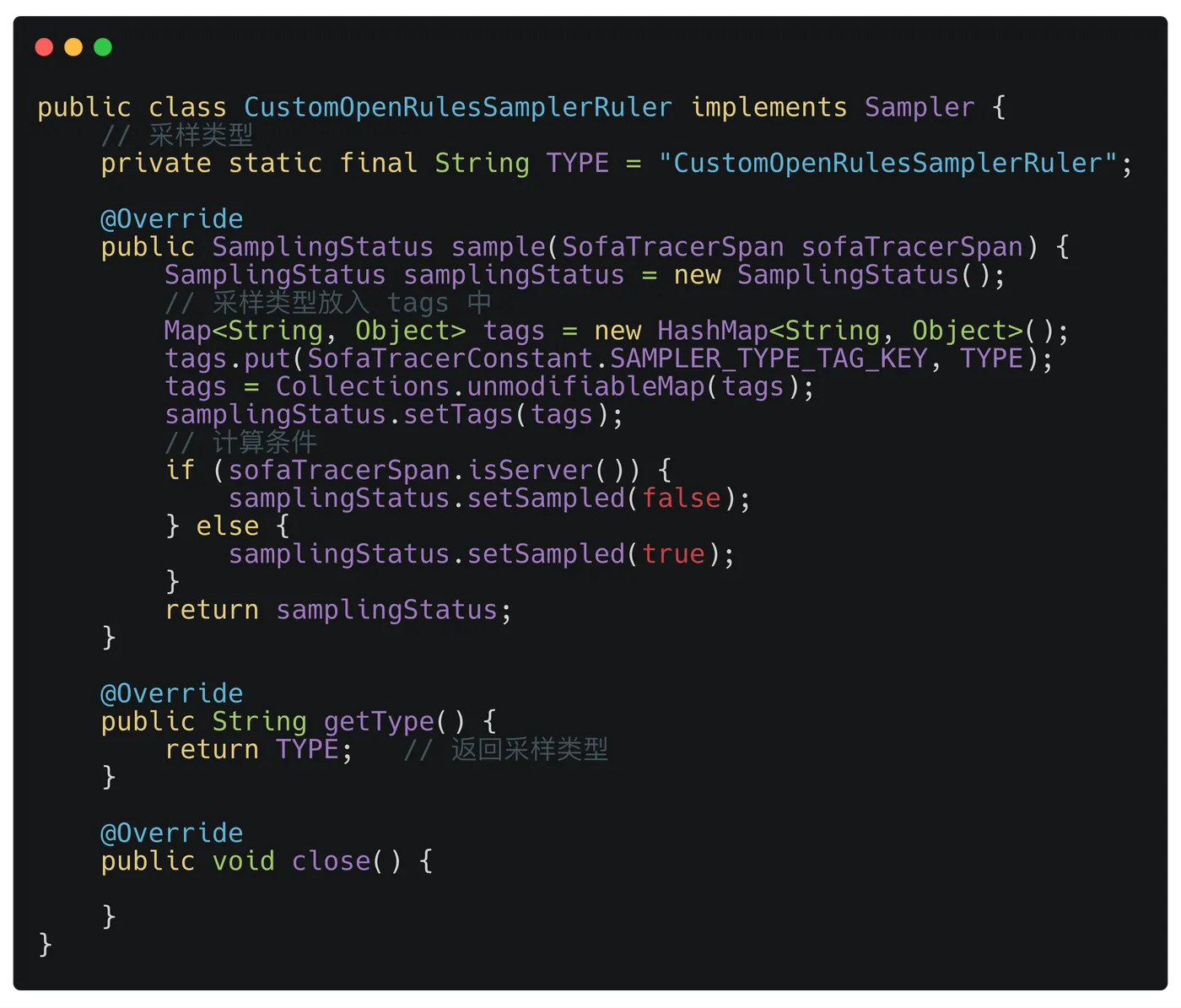The width and height of the screenshot is (1181, 1008).
Task: Click 'samplingStatus.setTags(tags);' line
Action: pyautogui.click(x=394, y=414)
